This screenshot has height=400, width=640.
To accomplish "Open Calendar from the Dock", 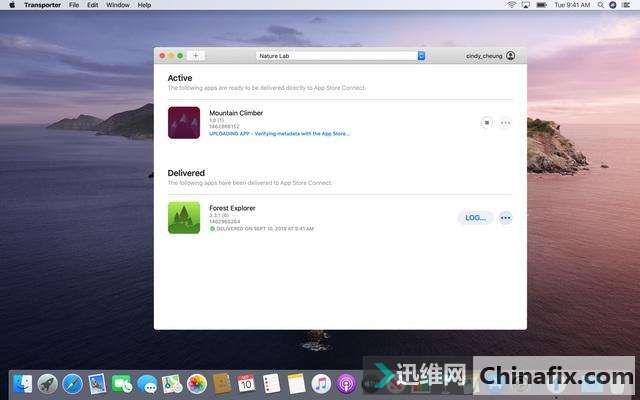I will [247, 384].
